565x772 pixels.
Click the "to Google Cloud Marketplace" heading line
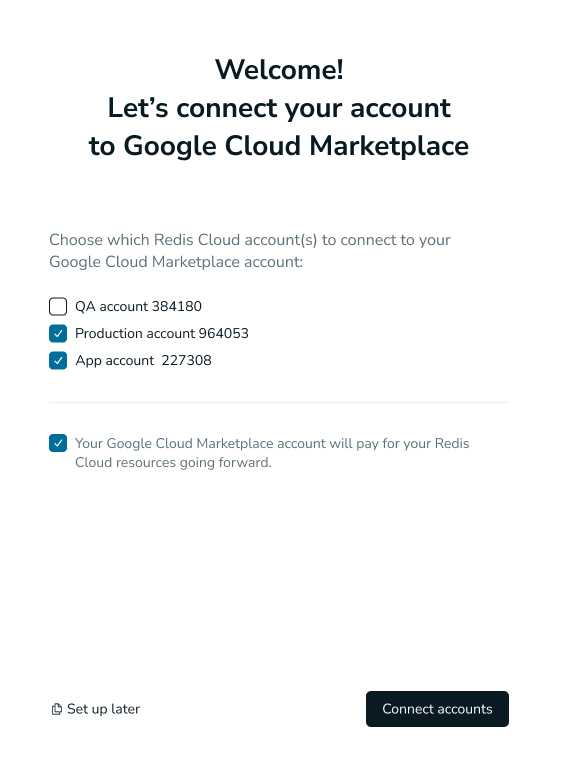point(279,146)
